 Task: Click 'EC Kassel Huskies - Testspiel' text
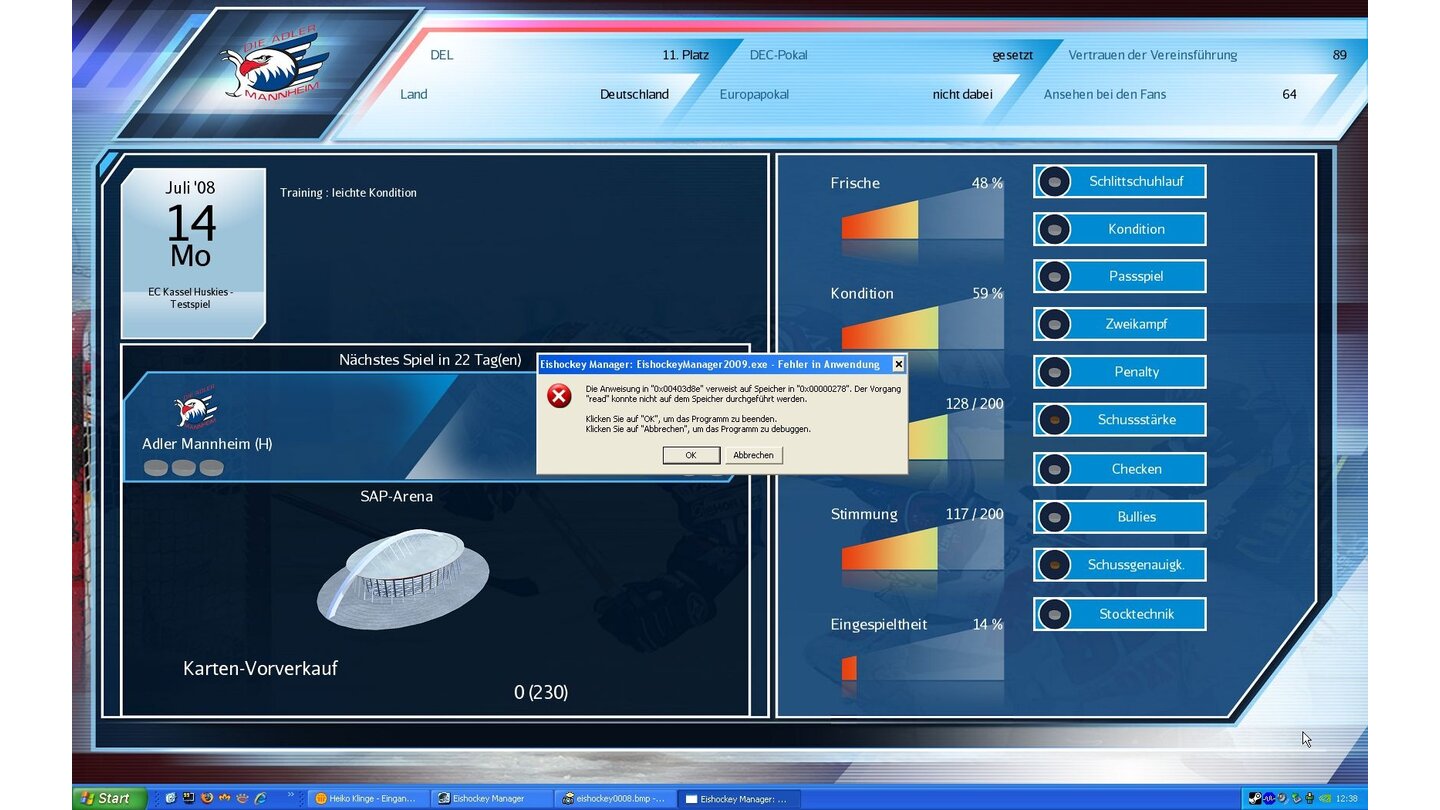point(190,298)
